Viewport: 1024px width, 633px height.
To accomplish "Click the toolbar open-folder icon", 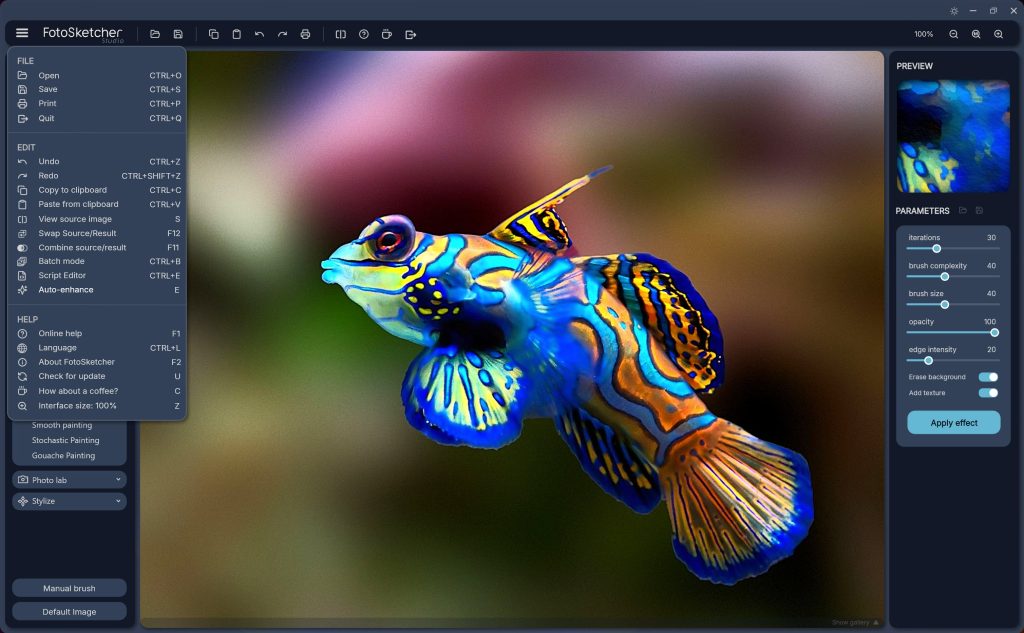I will (x=155, y=34).
